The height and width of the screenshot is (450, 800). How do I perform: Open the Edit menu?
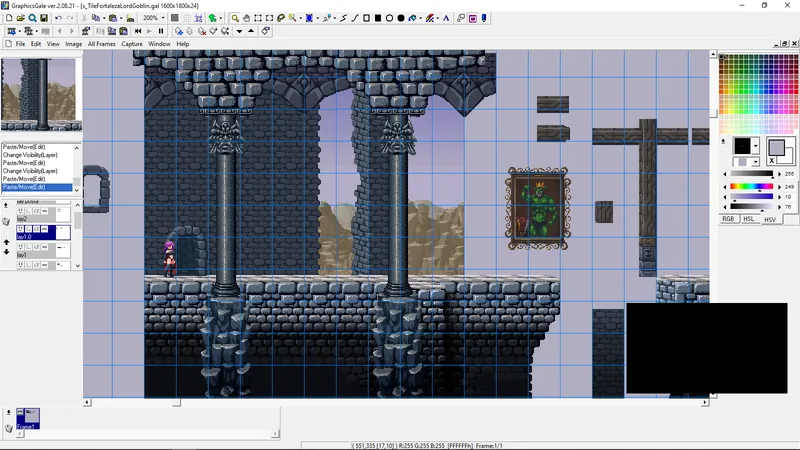tap(36, 44)
